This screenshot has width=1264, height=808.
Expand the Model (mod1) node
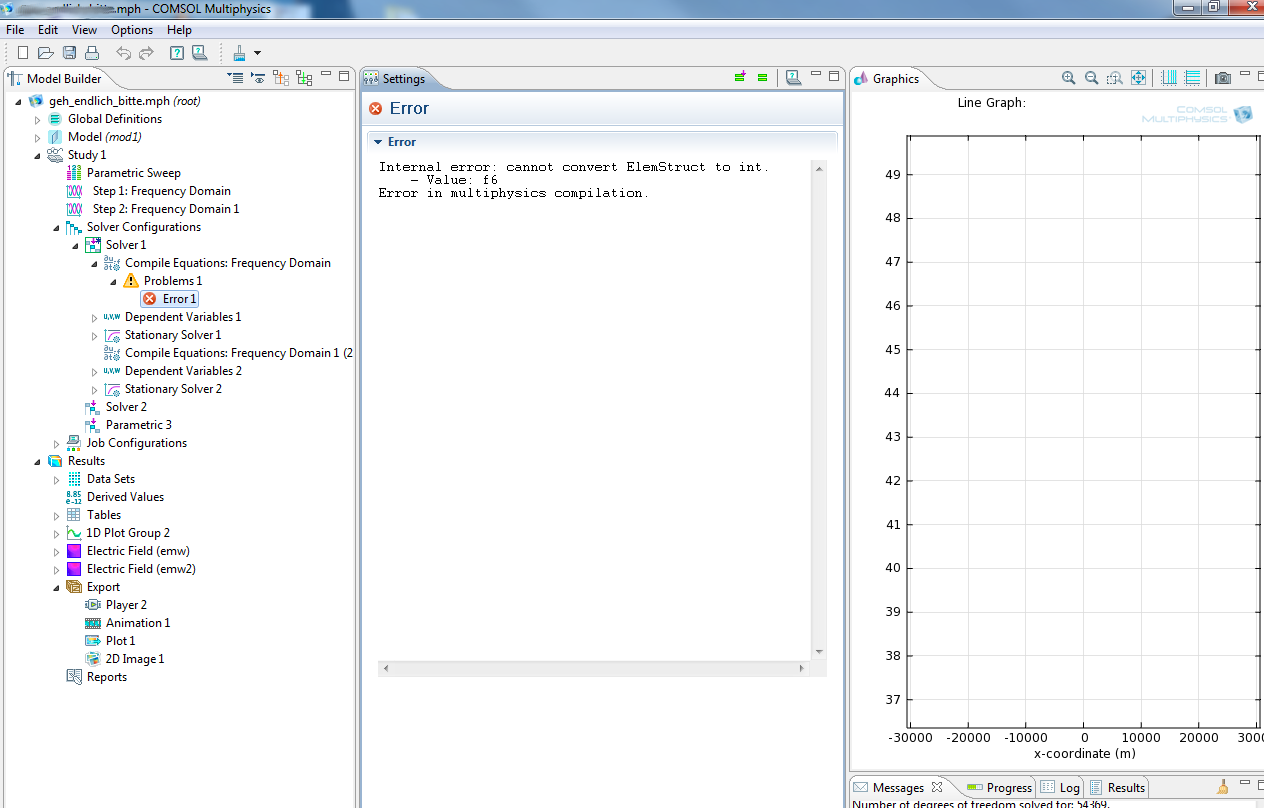click(38, 137)
